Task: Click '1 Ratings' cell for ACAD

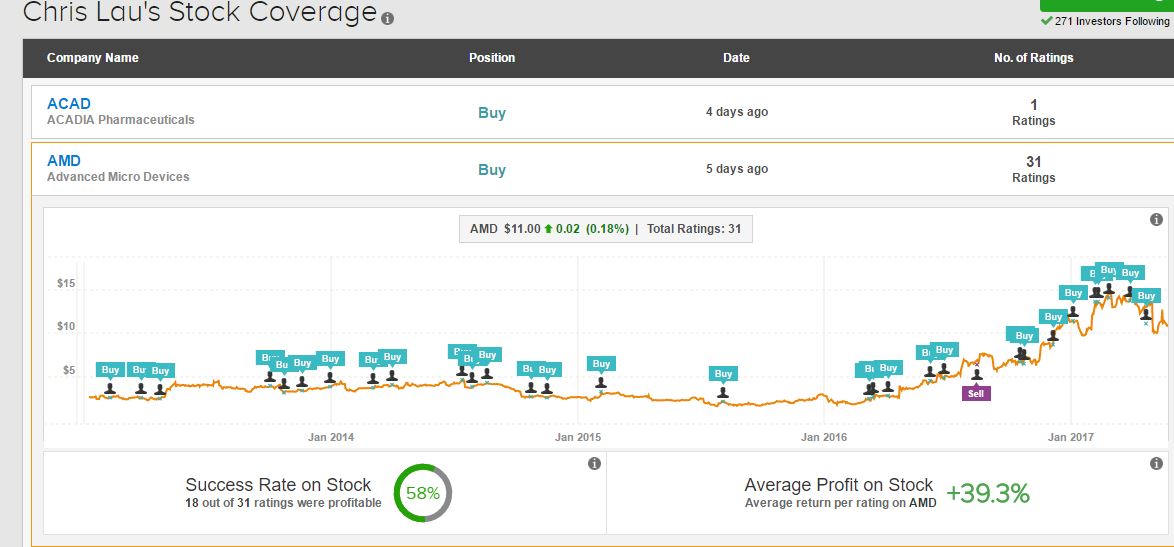Action: coord(1034,113)
